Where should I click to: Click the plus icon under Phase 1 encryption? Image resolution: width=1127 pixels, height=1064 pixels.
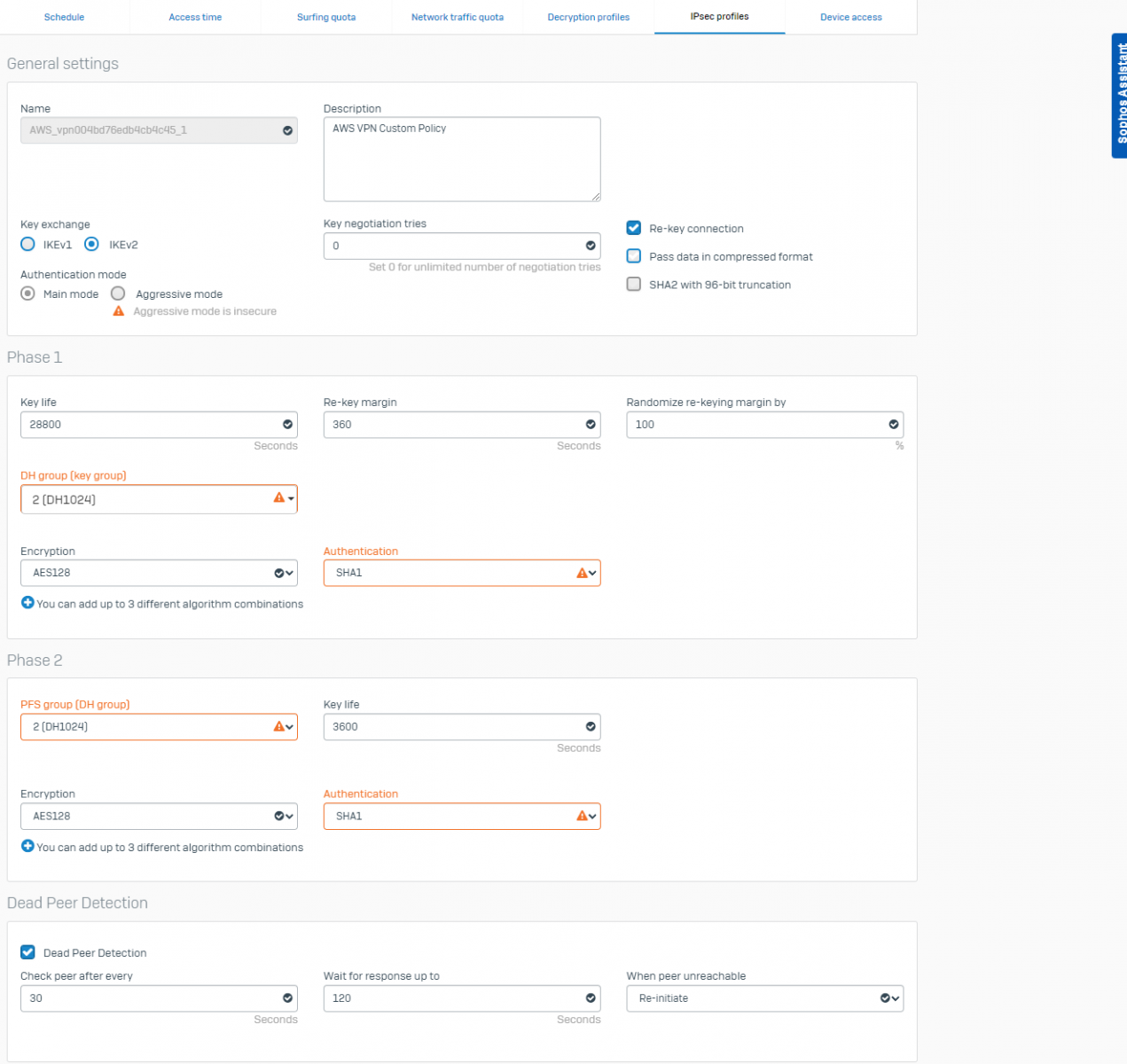[27, 603]
